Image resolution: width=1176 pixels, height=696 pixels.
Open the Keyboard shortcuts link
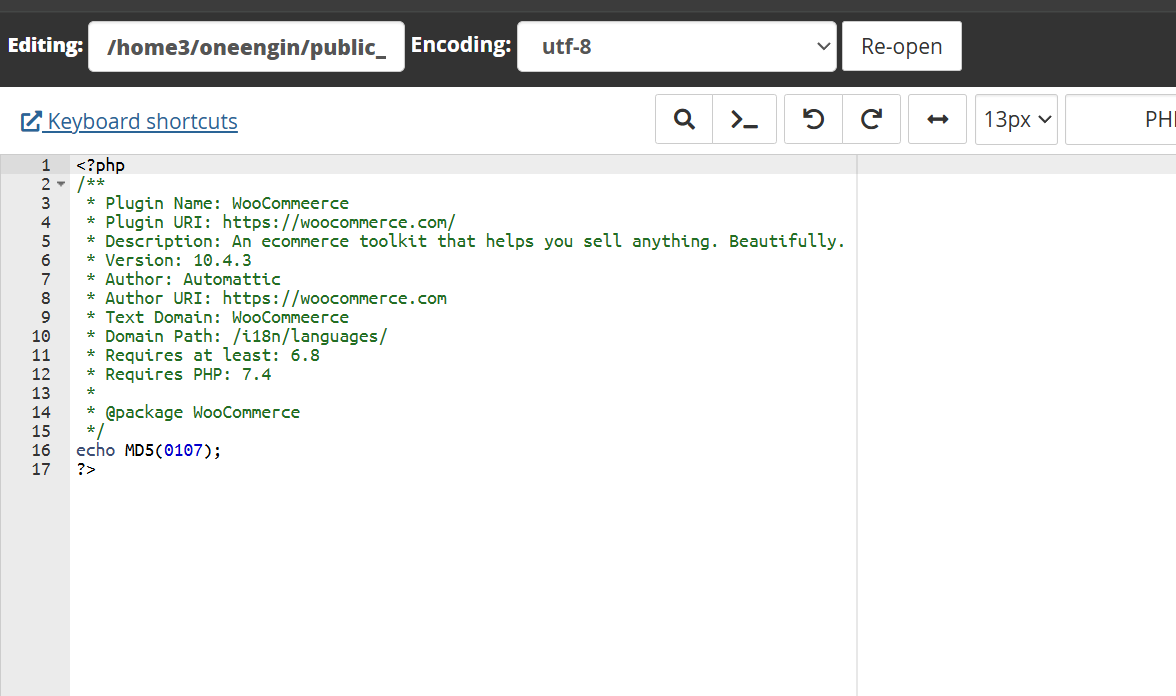(129, 122)
